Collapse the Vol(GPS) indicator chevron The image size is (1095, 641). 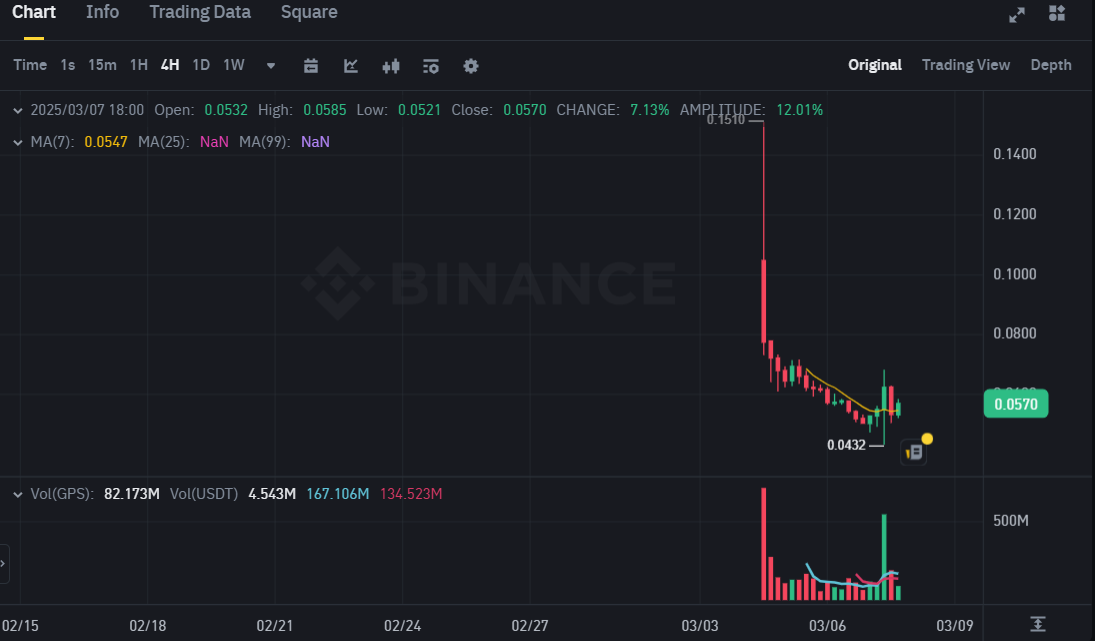pyautogui.click(x=18, y=494)
